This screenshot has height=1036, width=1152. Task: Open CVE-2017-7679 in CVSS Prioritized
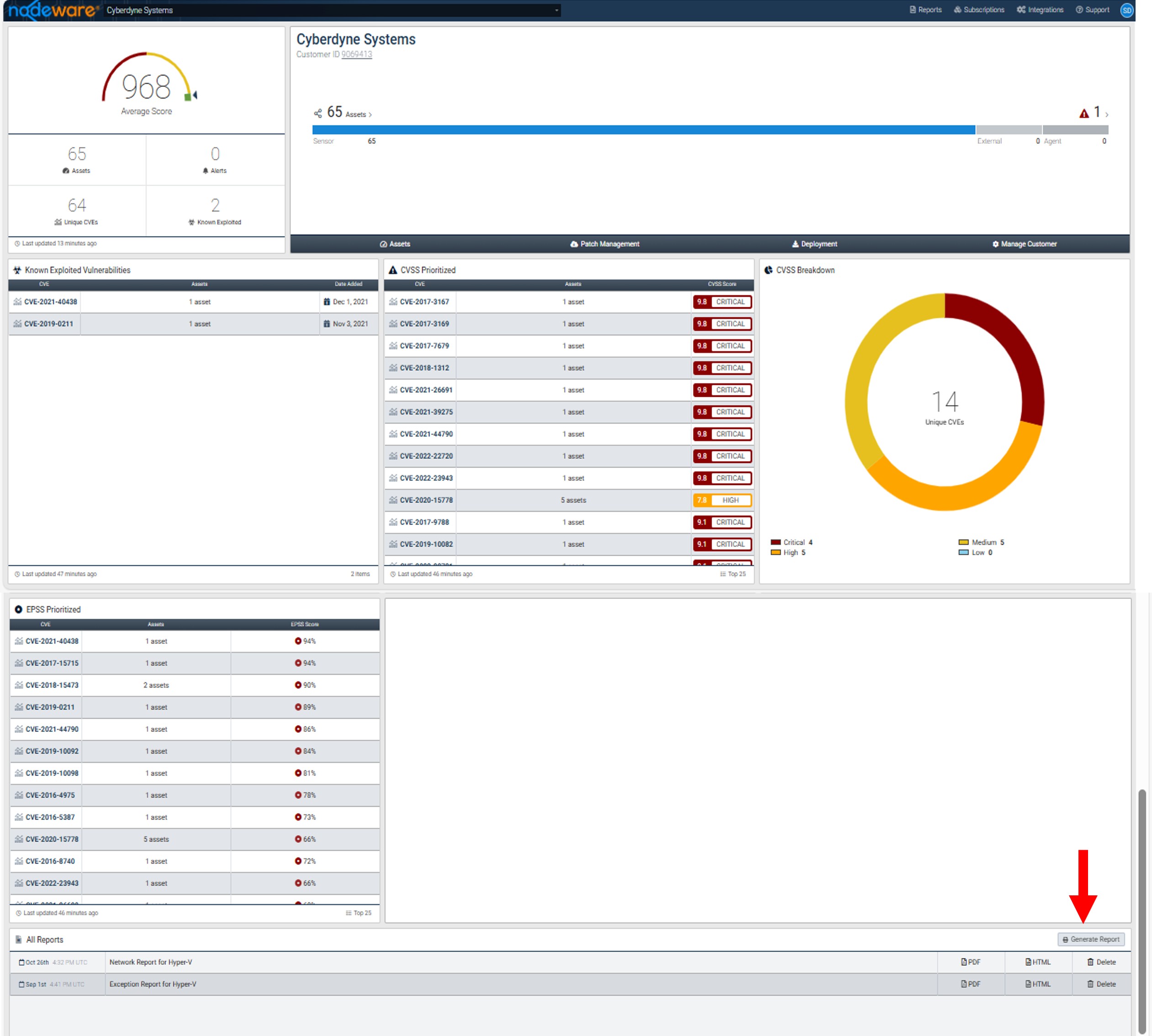(x=424, y=346)
